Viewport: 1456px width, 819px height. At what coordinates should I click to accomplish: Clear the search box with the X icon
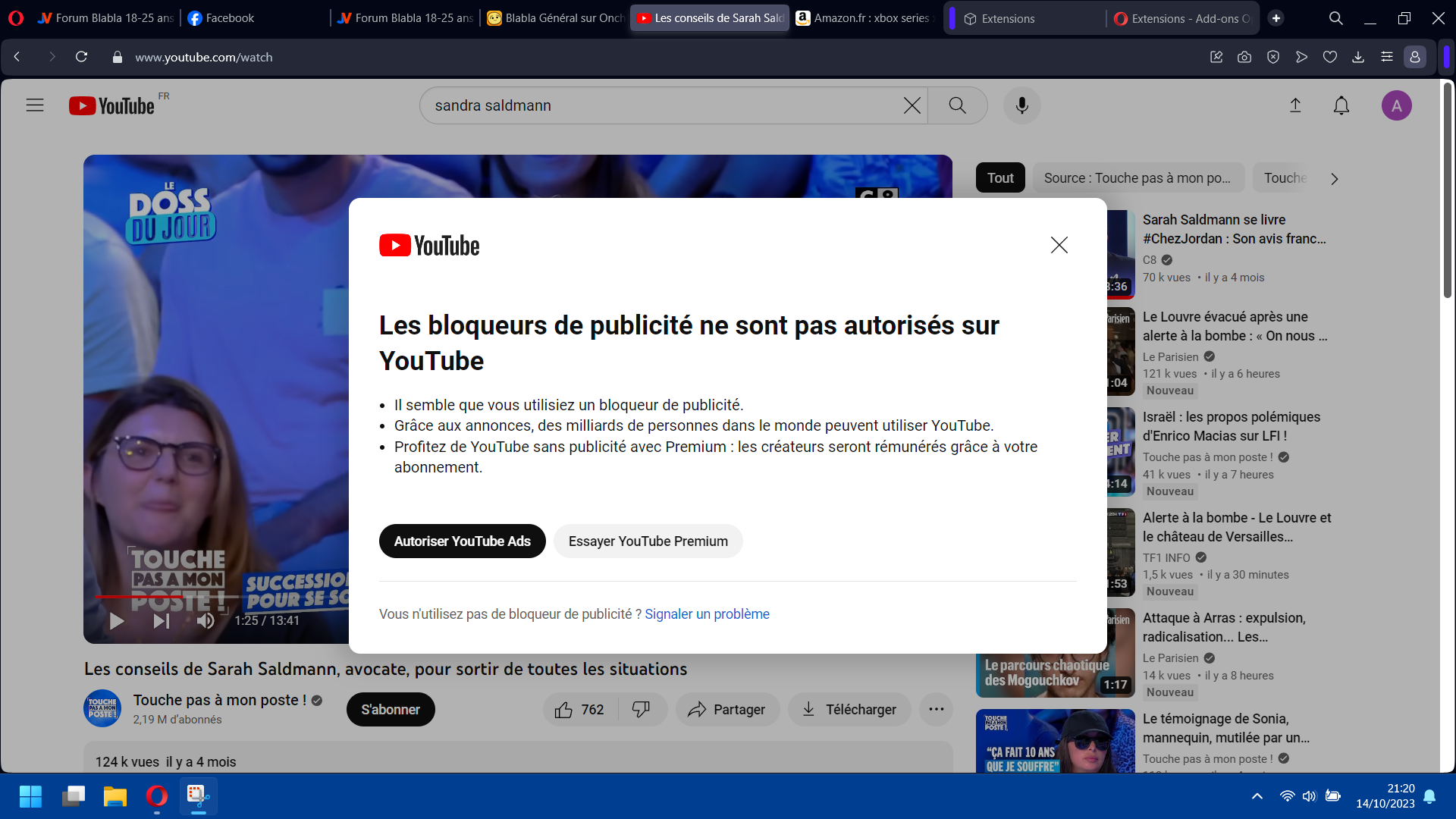[x=912, y=105]
